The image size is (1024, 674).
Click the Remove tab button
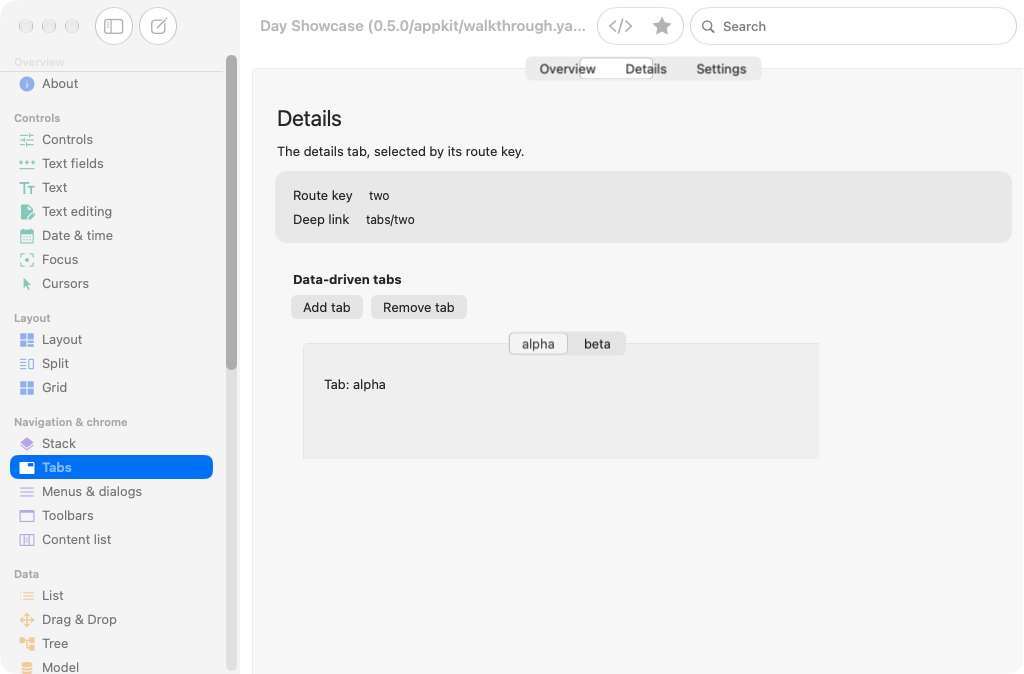pyautogui.click(x=419, y=308)
